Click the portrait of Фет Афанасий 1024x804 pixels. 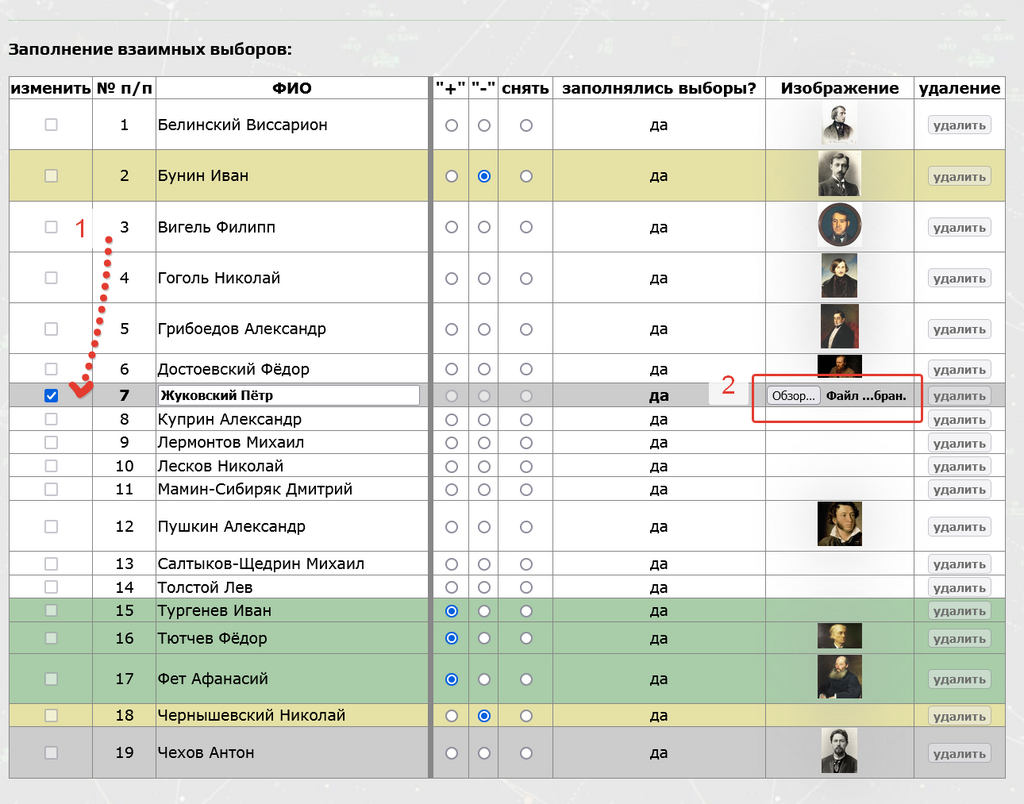click(x=840, y=678)
